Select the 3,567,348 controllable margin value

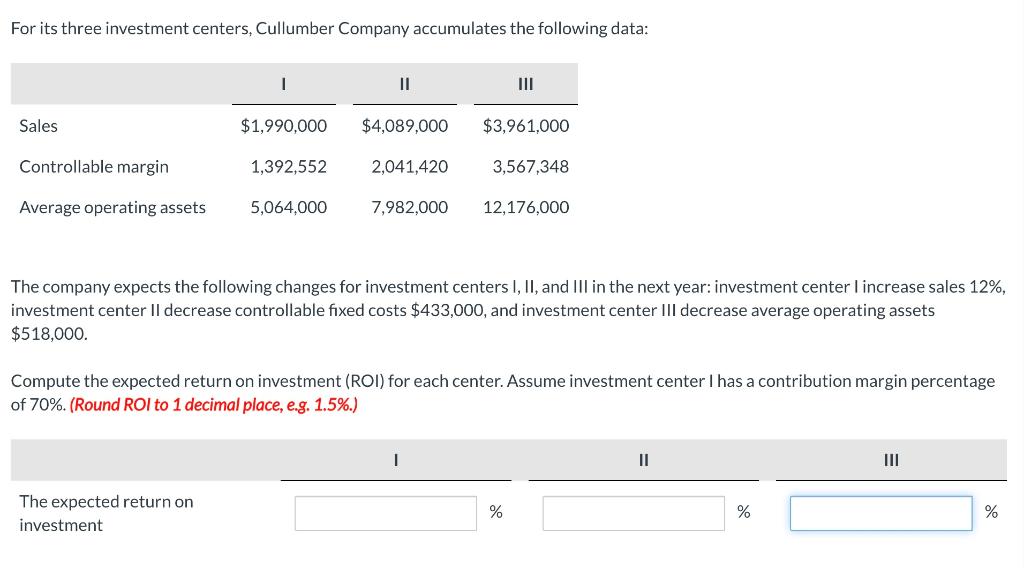click(531, 167)
